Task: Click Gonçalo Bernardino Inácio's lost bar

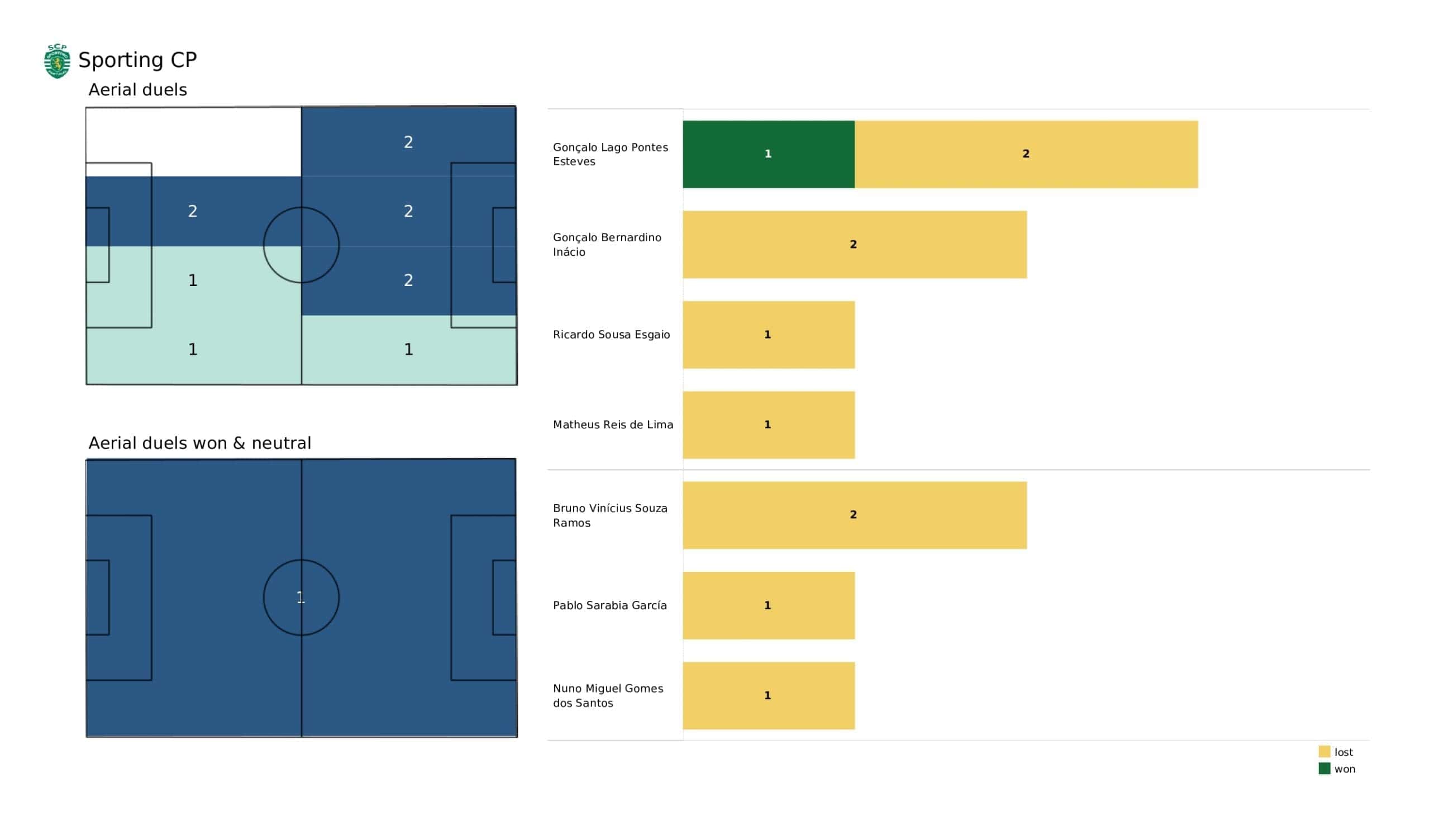Action: coord(854,244)
